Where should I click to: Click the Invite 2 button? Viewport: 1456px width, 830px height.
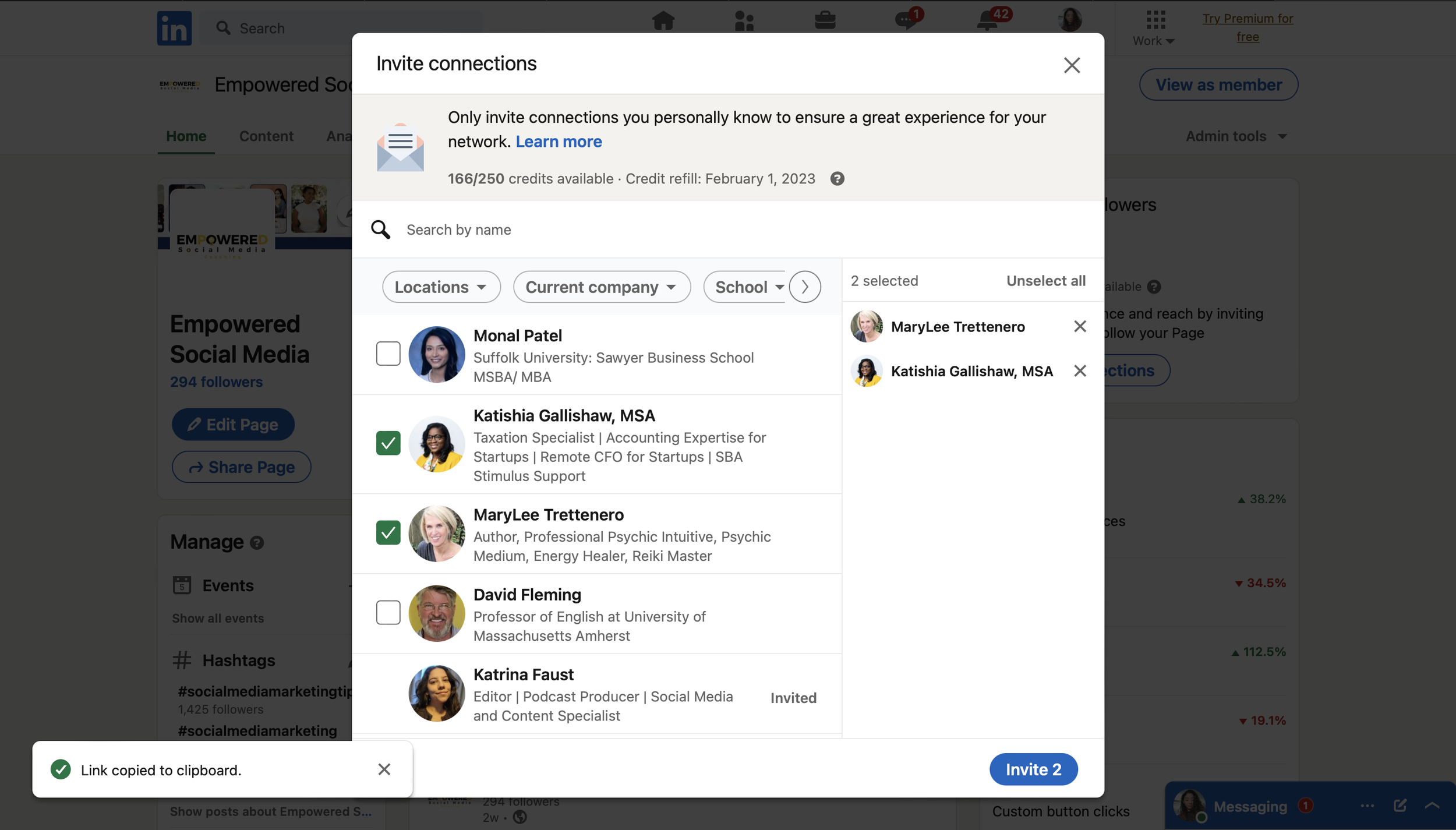point(1033,769)
